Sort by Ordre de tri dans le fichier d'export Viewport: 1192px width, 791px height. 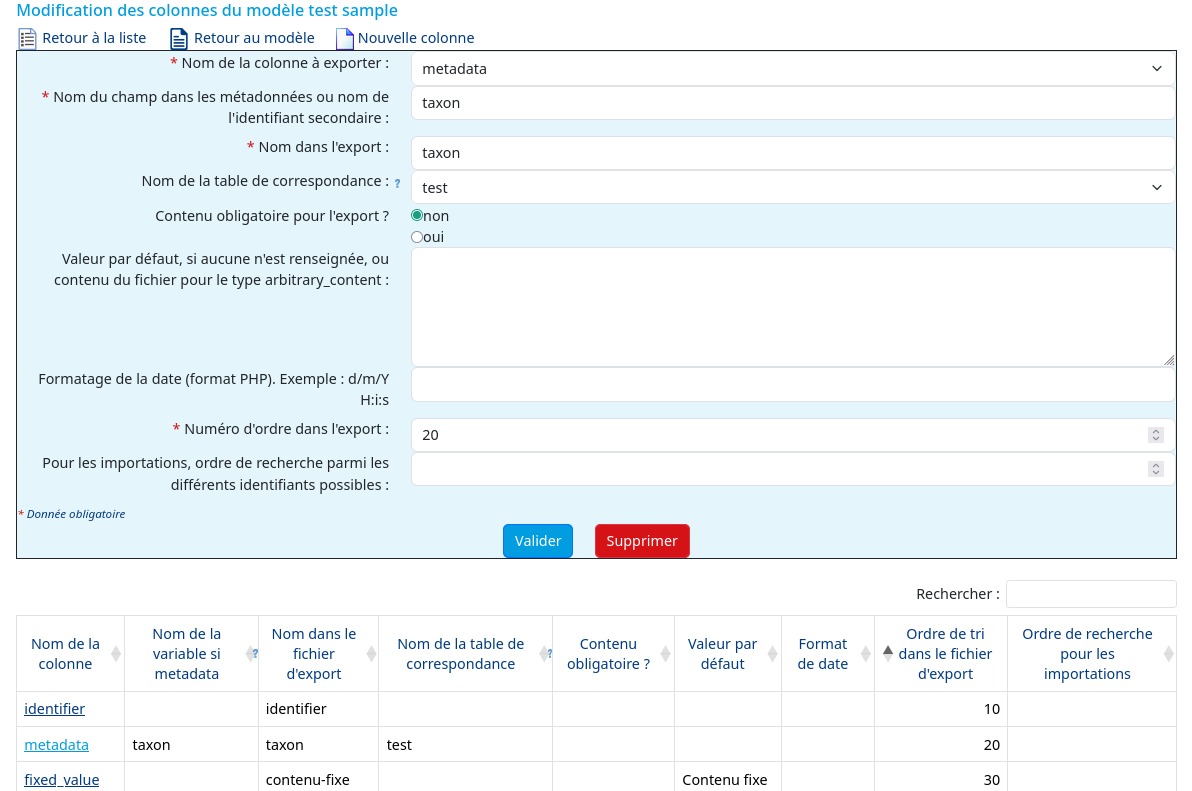(x=888, y=653)
